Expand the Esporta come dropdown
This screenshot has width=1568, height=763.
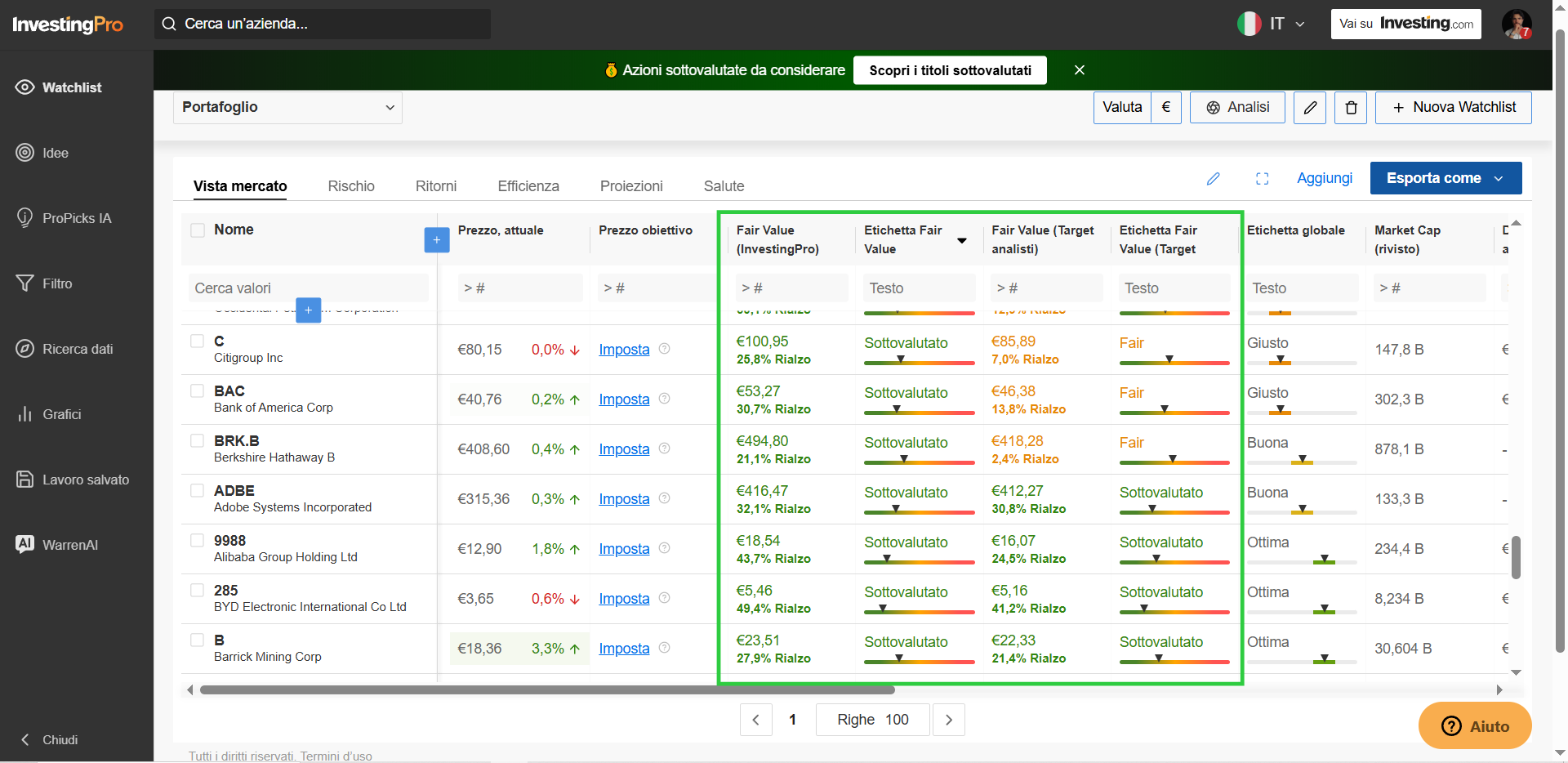(x=1445, y=178)
